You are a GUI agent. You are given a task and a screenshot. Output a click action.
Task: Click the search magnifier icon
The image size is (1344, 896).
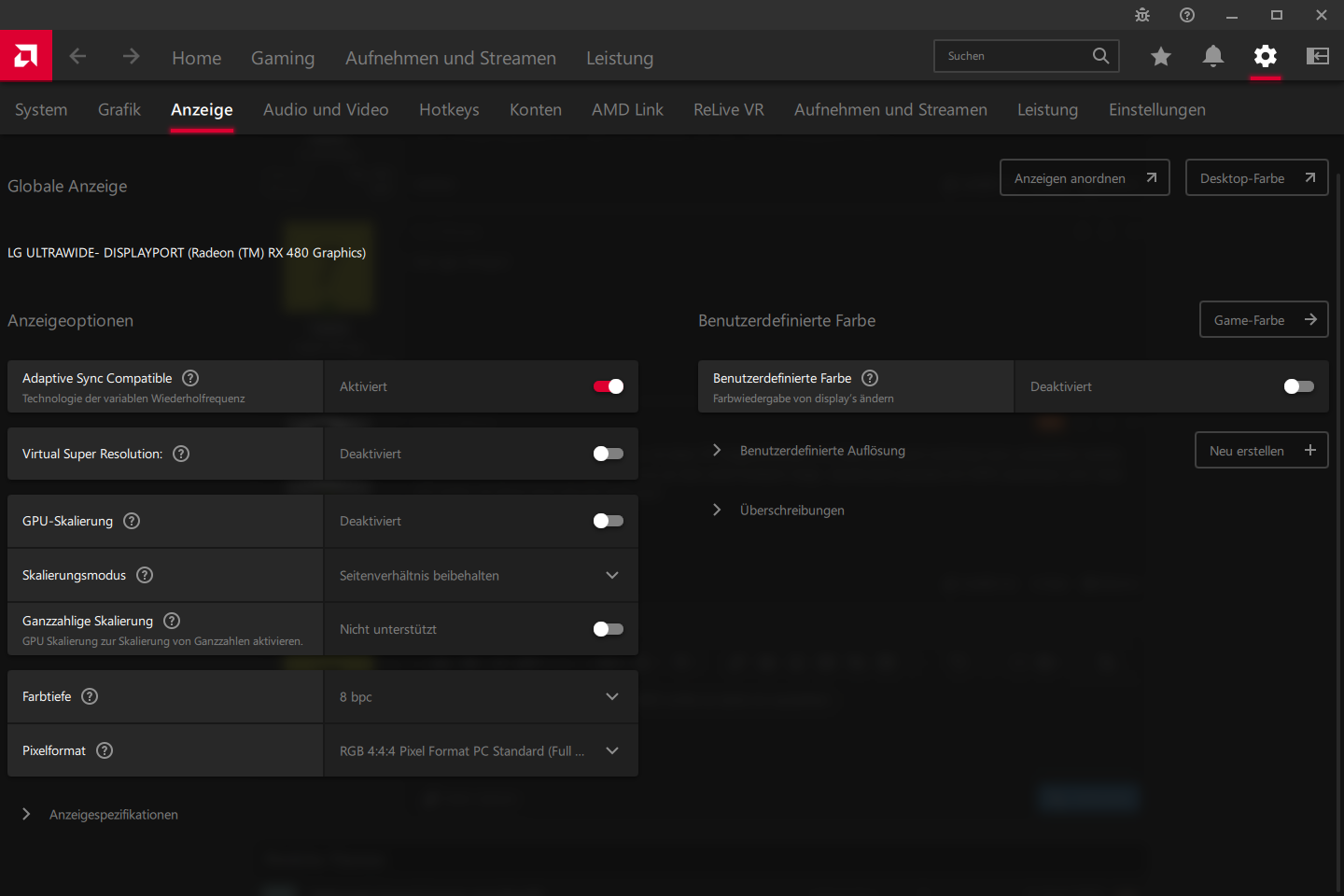click(1101, 56)
